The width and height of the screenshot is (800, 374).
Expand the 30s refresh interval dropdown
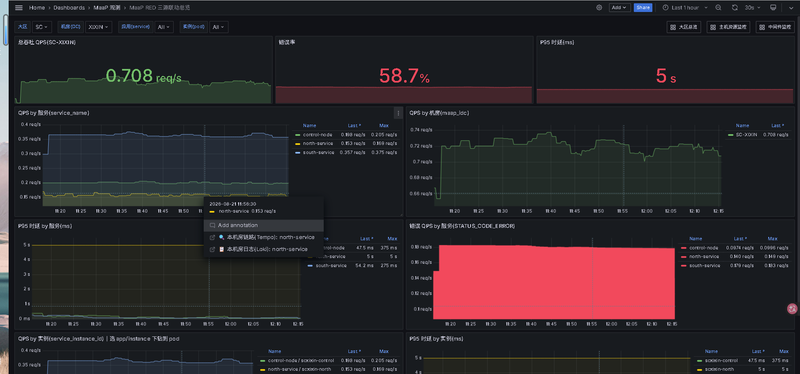[753, 8]
